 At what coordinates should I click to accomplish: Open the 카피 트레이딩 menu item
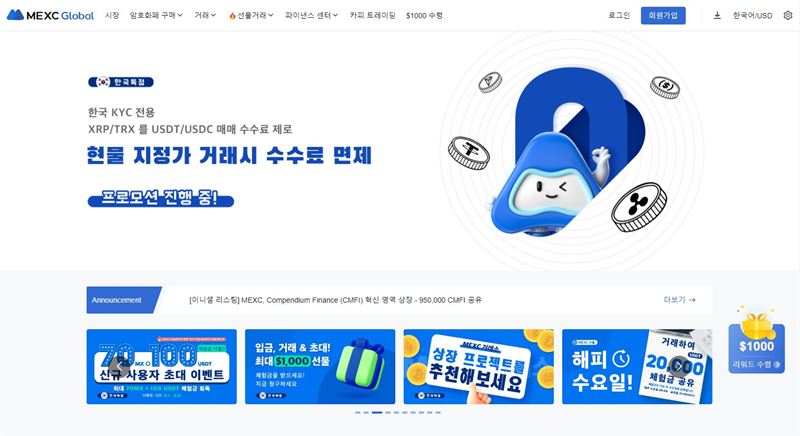click(372, 15)
